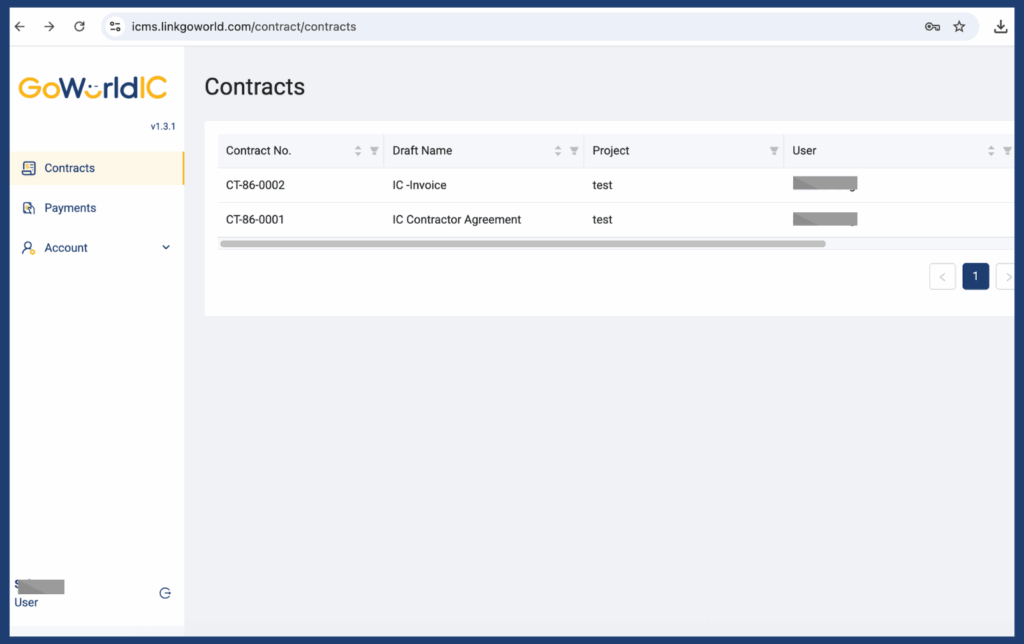The width and height of the screenshot is (1024, 644).
Task: Expand the Account menu chevron
Action: (166, 248)
